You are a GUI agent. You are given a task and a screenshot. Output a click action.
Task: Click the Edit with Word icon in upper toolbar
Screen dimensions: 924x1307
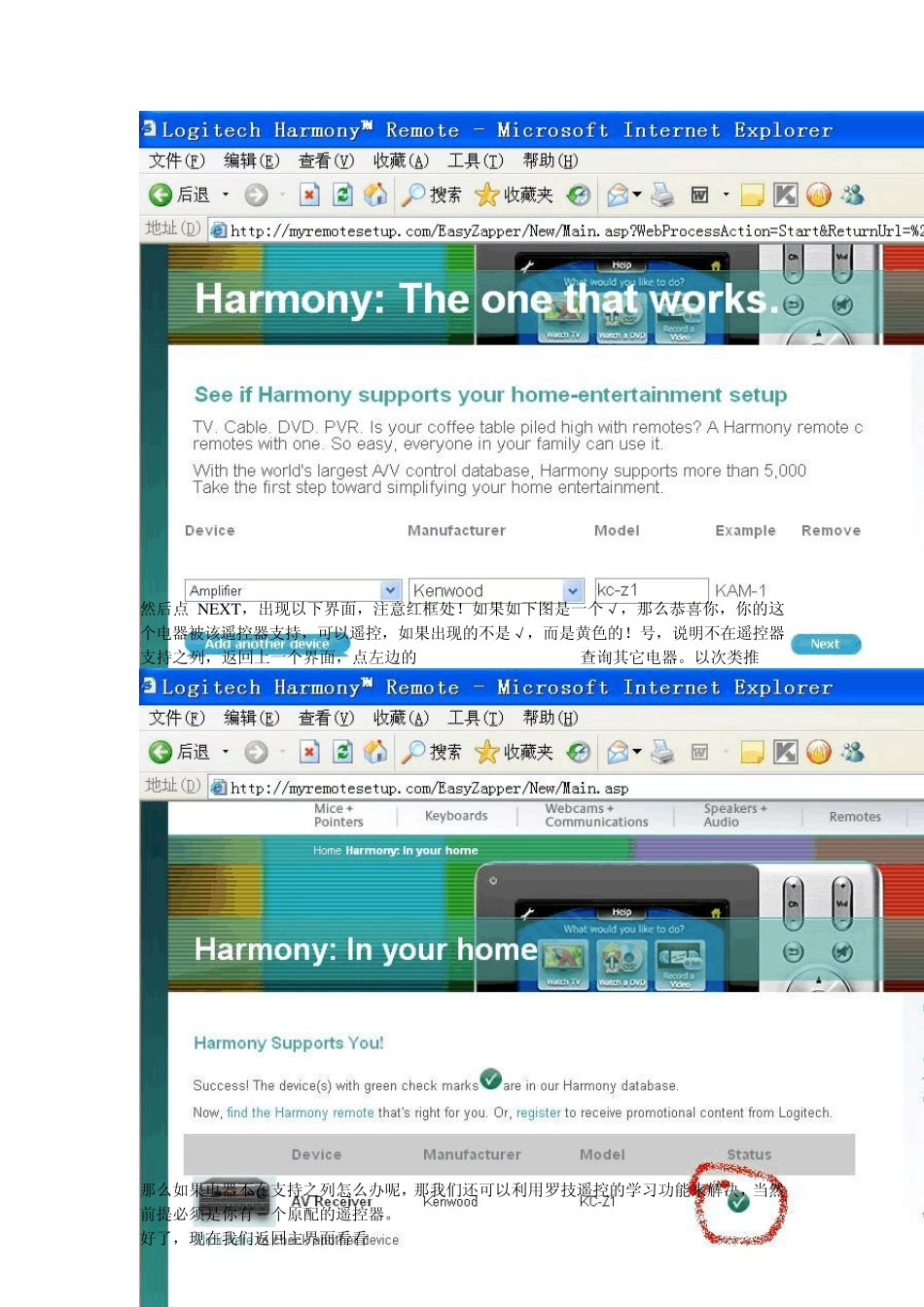[699, 195]
